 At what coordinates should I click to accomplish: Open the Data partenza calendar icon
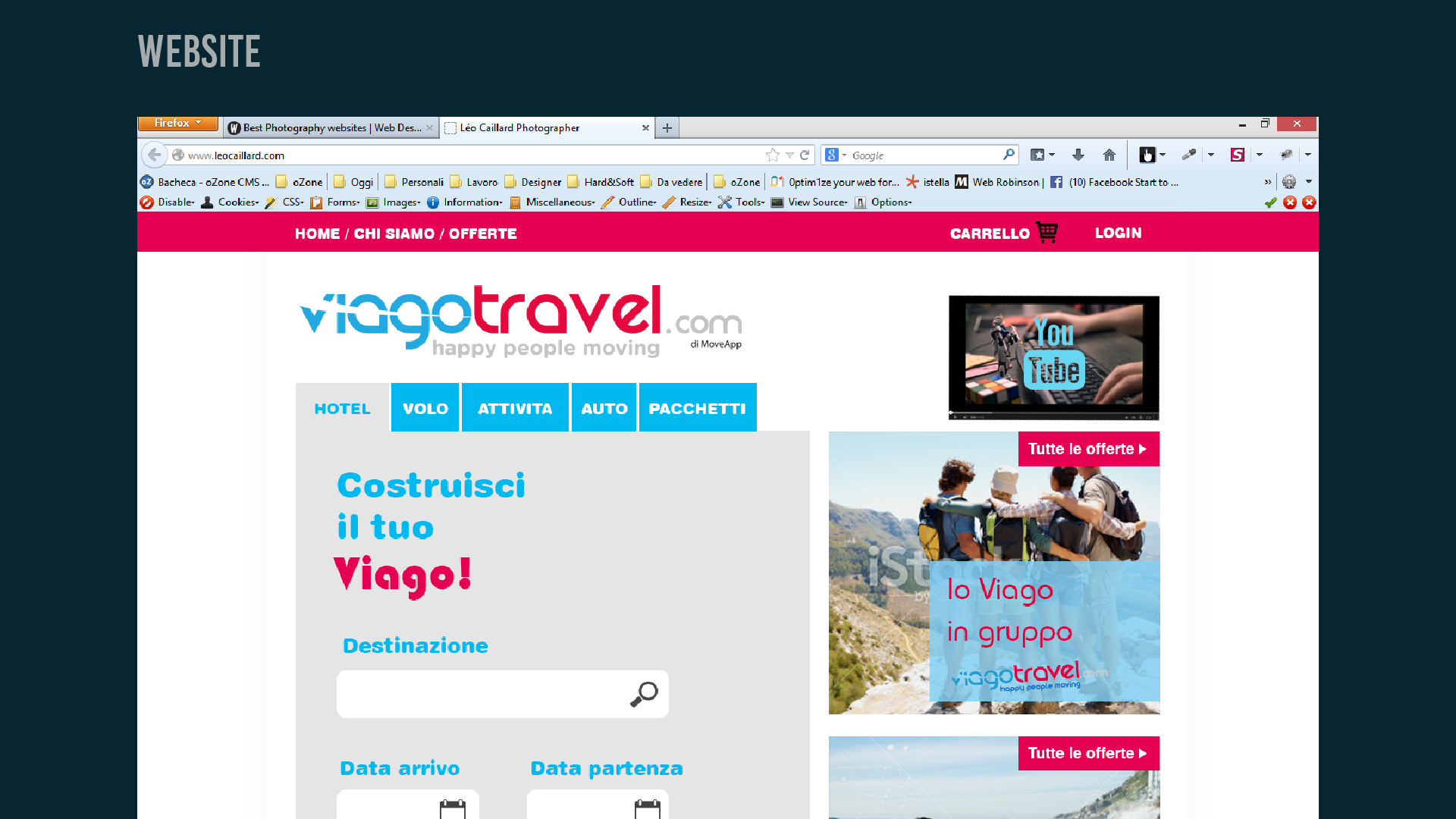[648, 808]
